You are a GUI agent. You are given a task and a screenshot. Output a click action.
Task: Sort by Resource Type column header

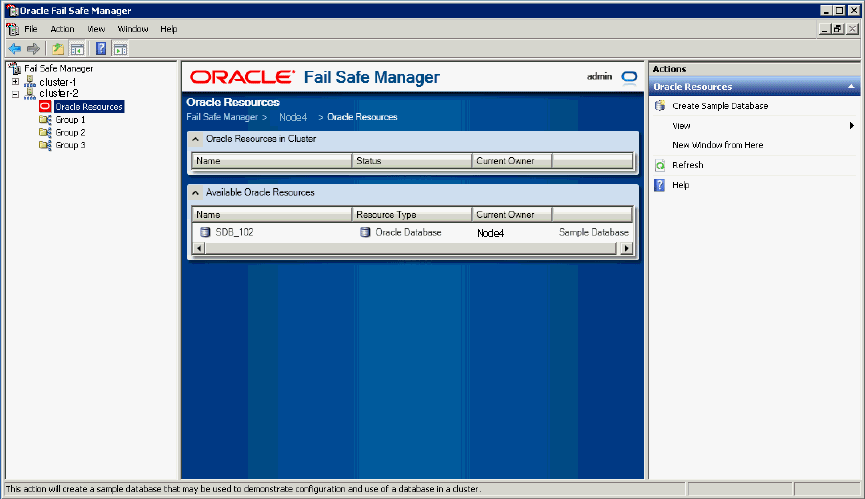[x=412, y=214]
